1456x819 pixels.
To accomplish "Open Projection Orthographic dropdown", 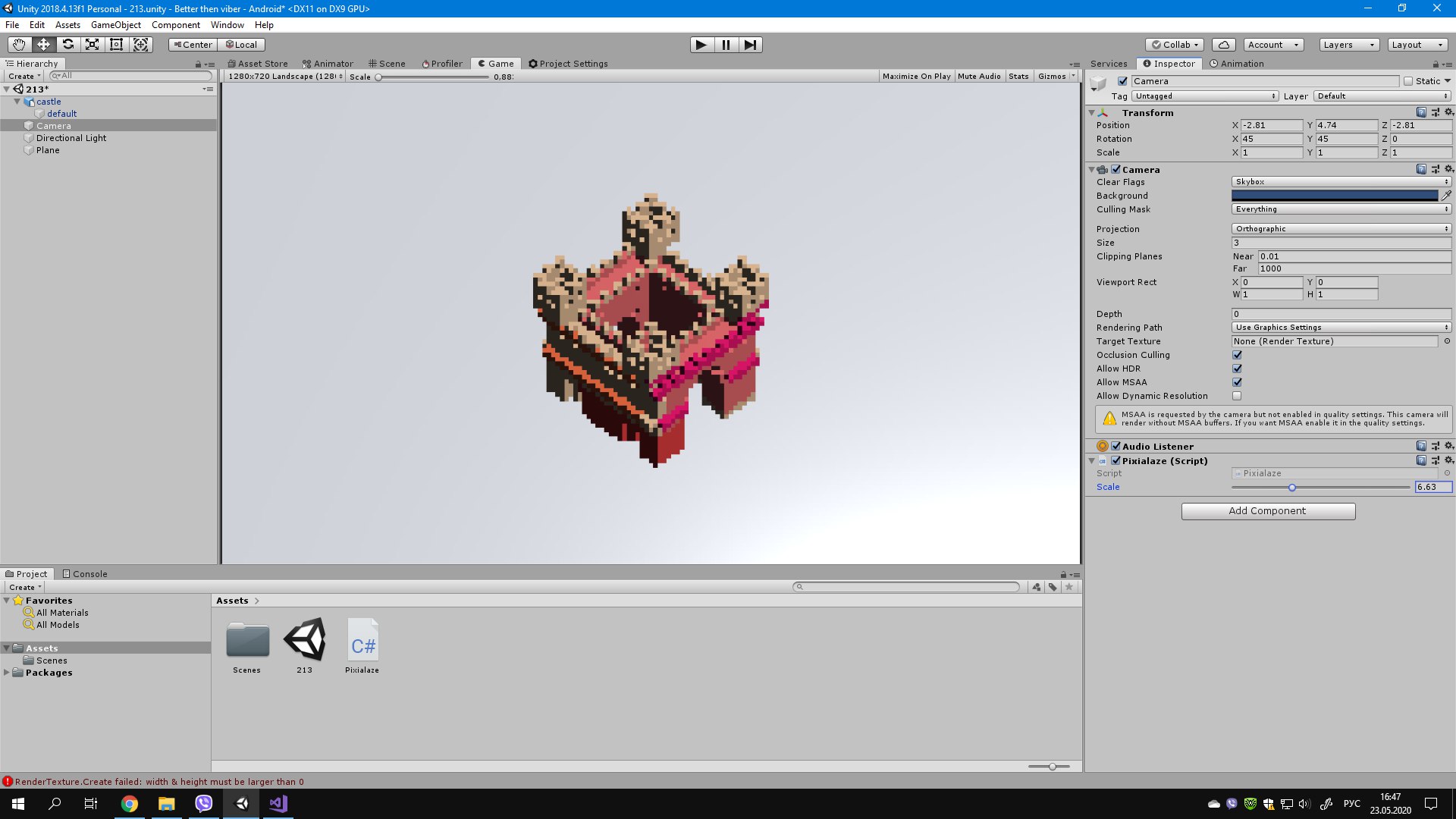I will 1341,229.
